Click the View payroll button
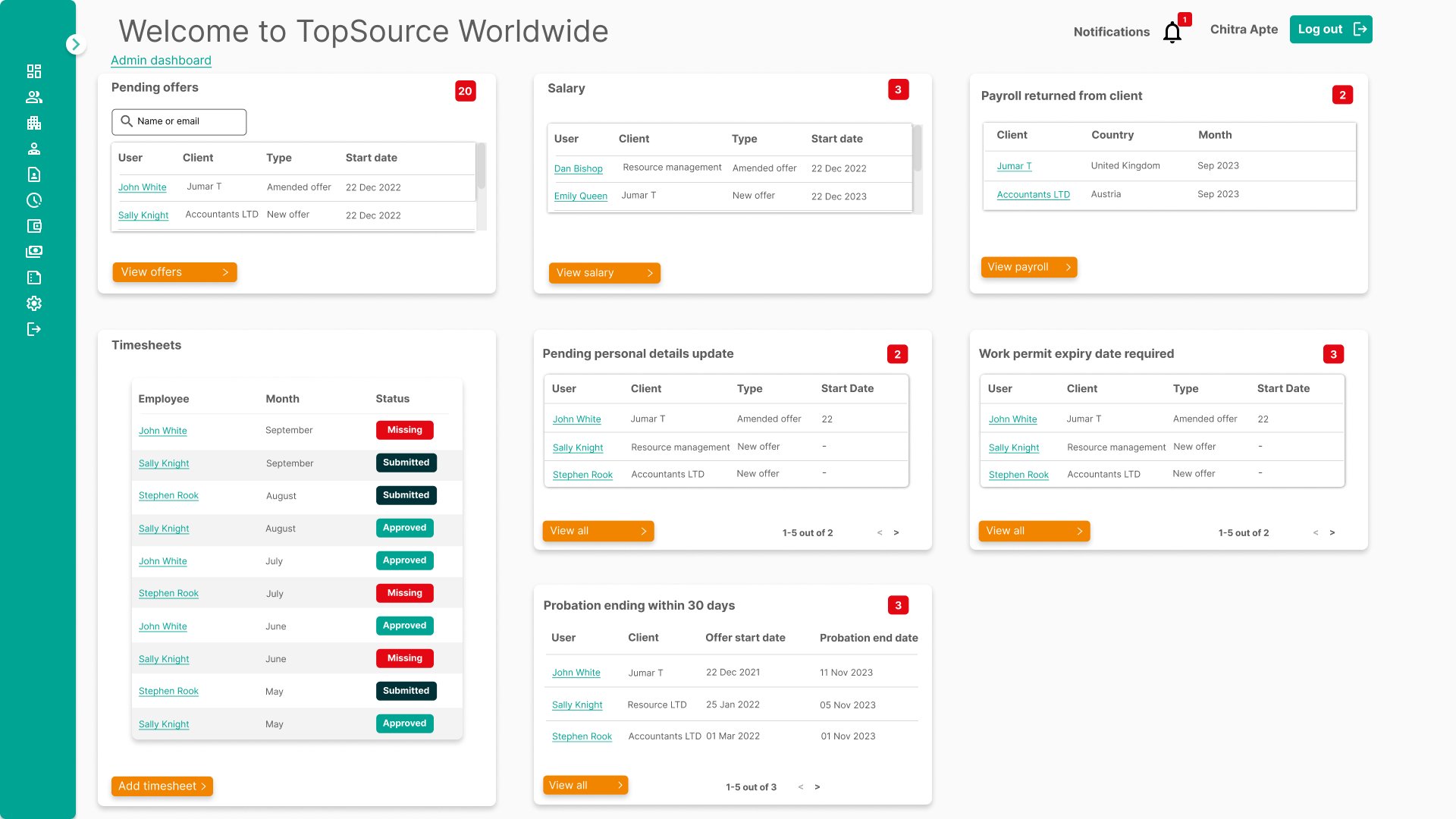 (1029, 267)
